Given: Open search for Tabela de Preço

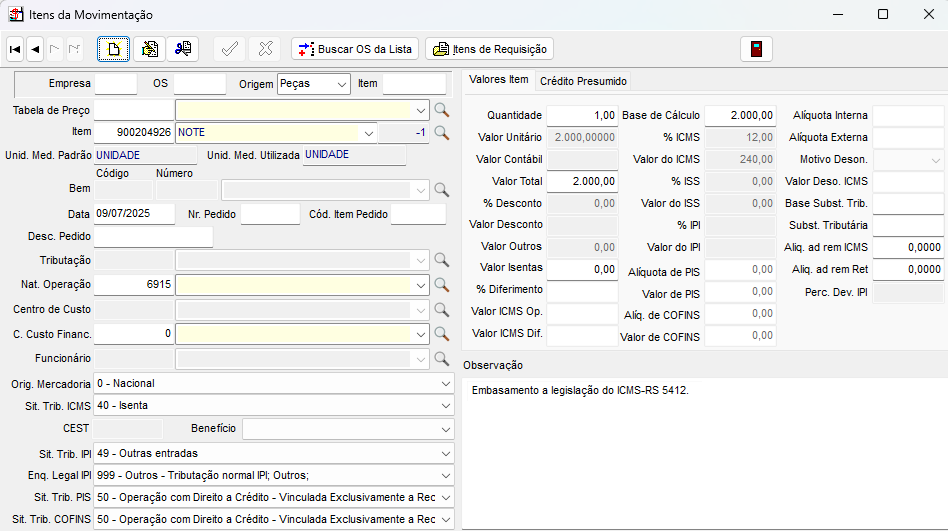Looking at the screenshot, I should [x=441, y=110].
